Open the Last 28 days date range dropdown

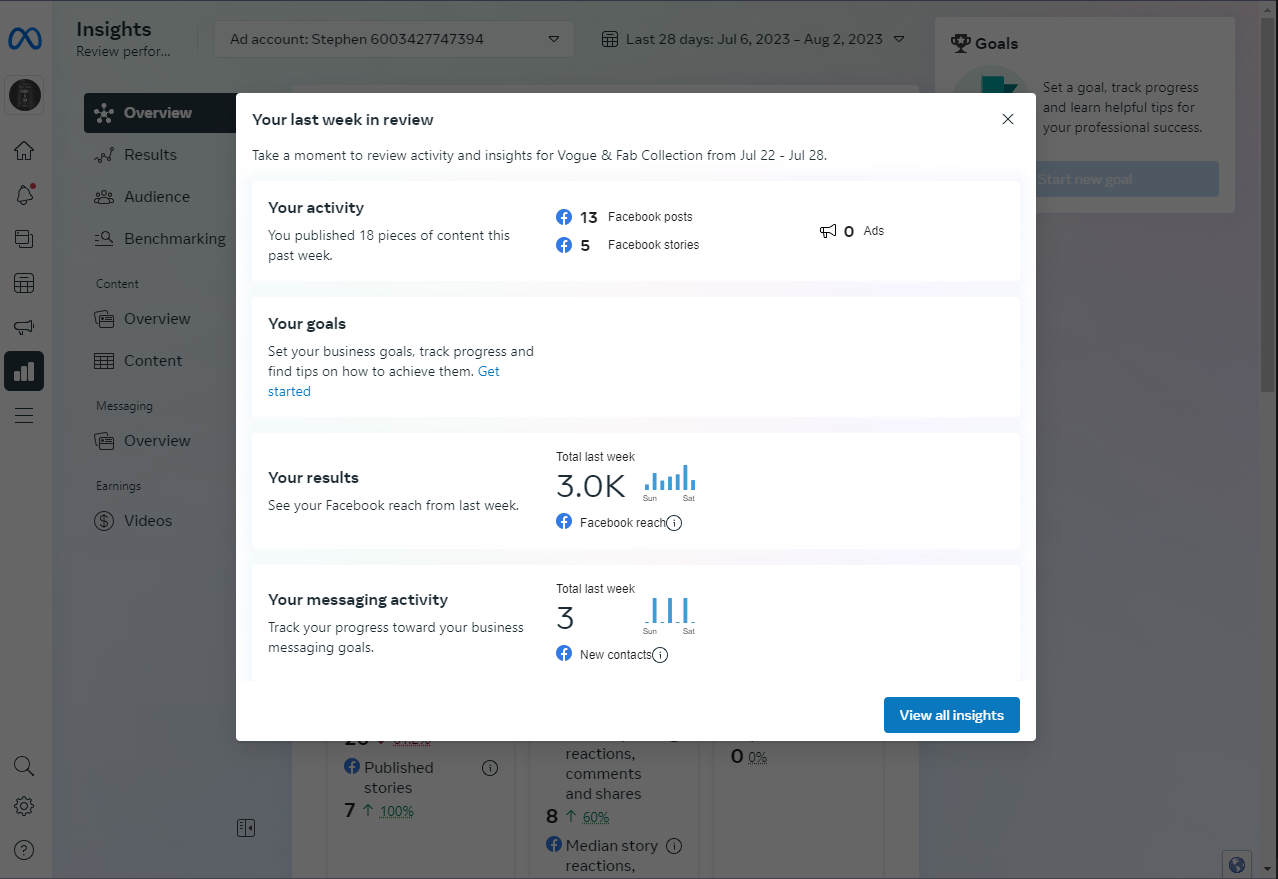(x=753, y=40)
